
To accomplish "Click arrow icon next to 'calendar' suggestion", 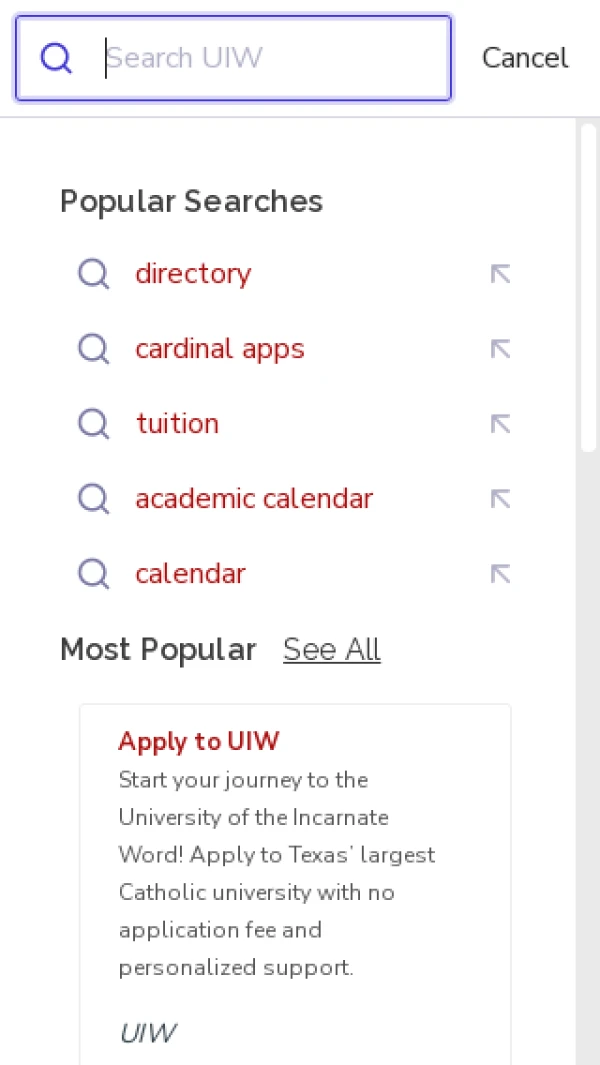I will [500, 574].
